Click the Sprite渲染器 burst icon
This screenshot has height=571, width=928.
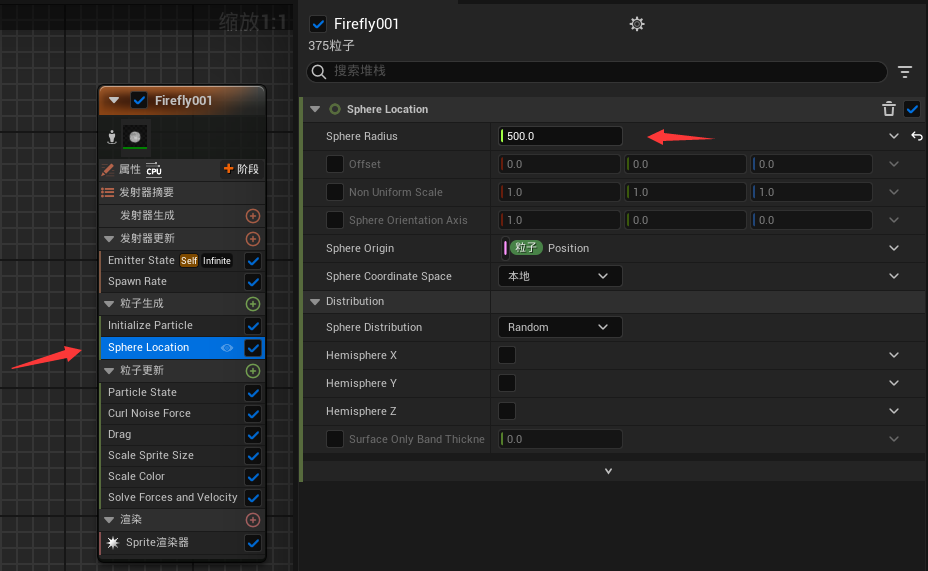click(113, 543)
